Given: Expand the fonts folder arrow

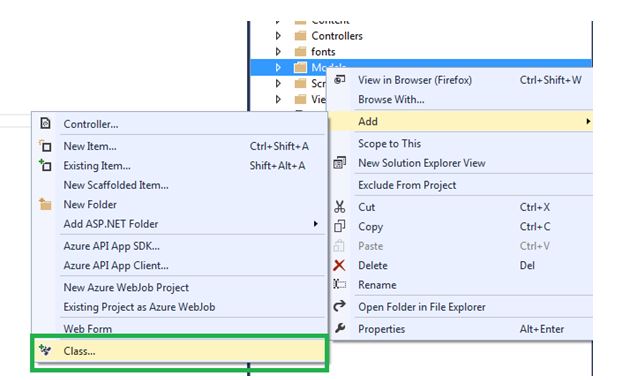Looking at the screenshot, I should click(278, 52).
